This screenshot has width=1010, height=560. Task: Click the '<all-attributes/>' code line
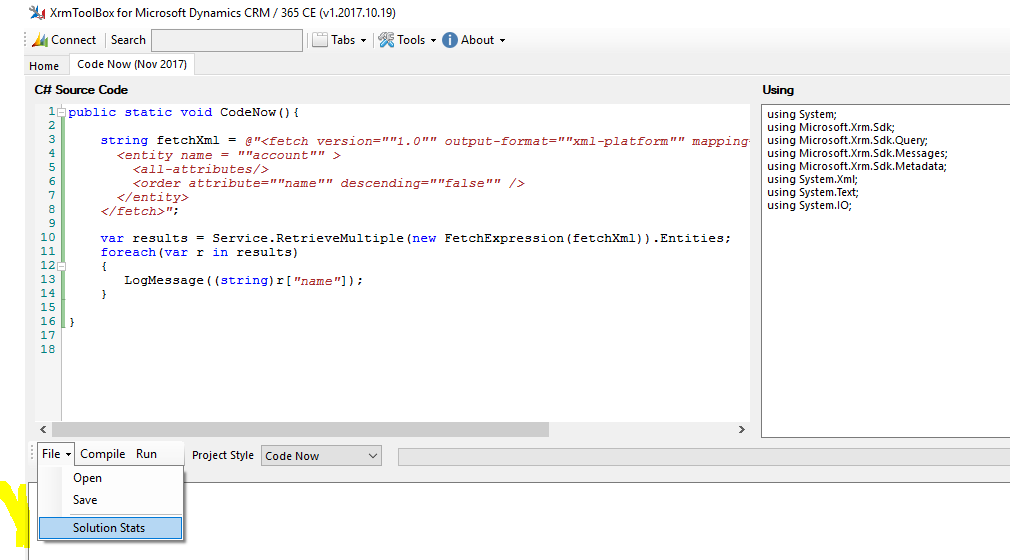[x=200, y=169]
